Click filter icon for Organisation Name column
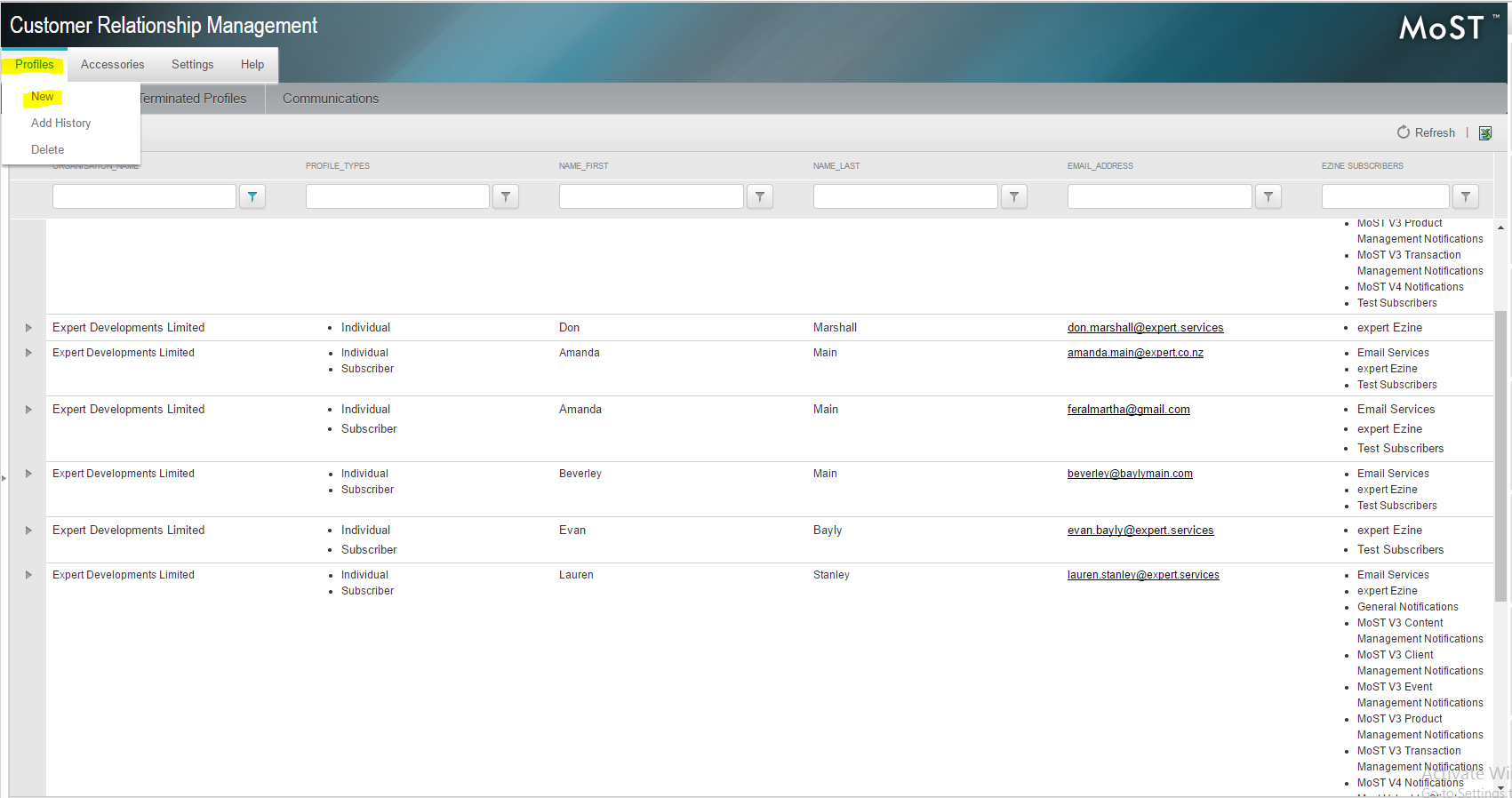This screenshot has width=1512, height=798. point(252,196)
